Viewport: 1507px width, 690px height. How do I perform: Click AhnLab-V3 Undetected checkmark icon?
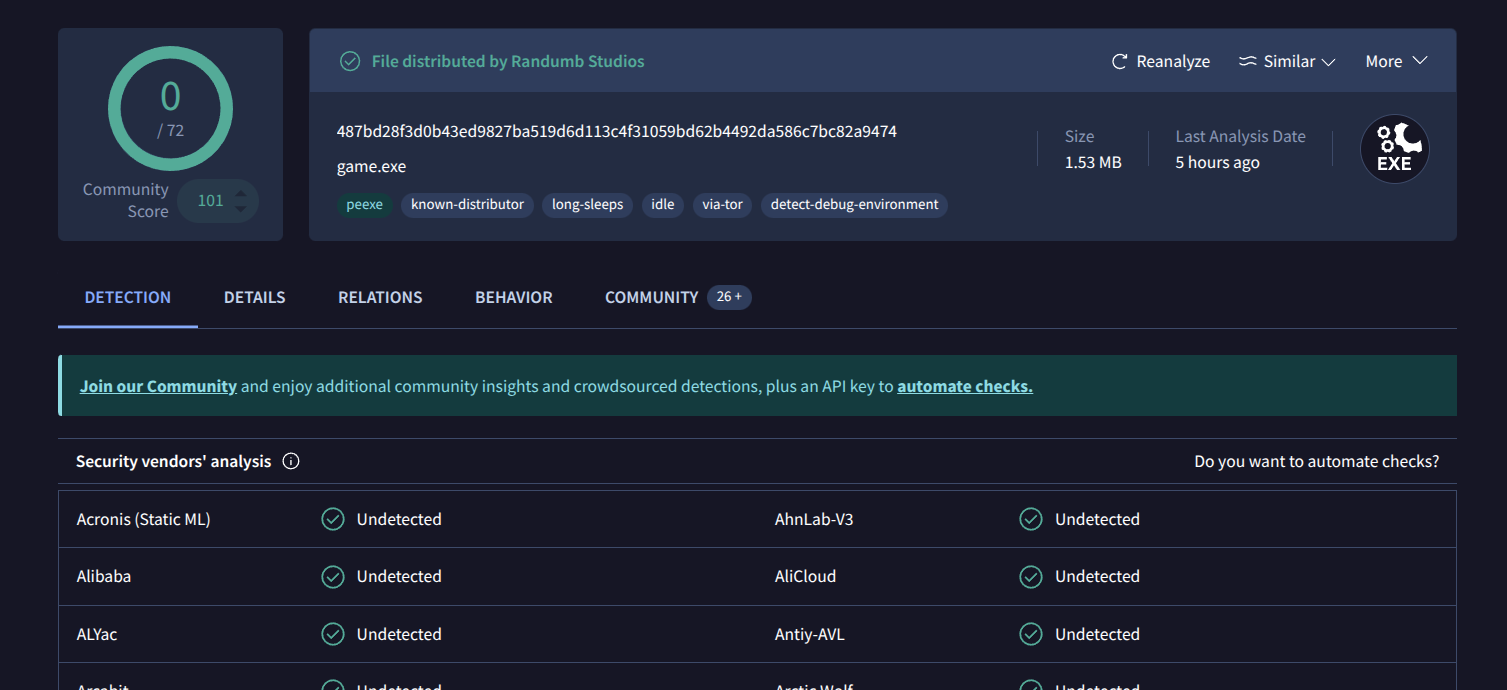click(x=1031, y=519)
